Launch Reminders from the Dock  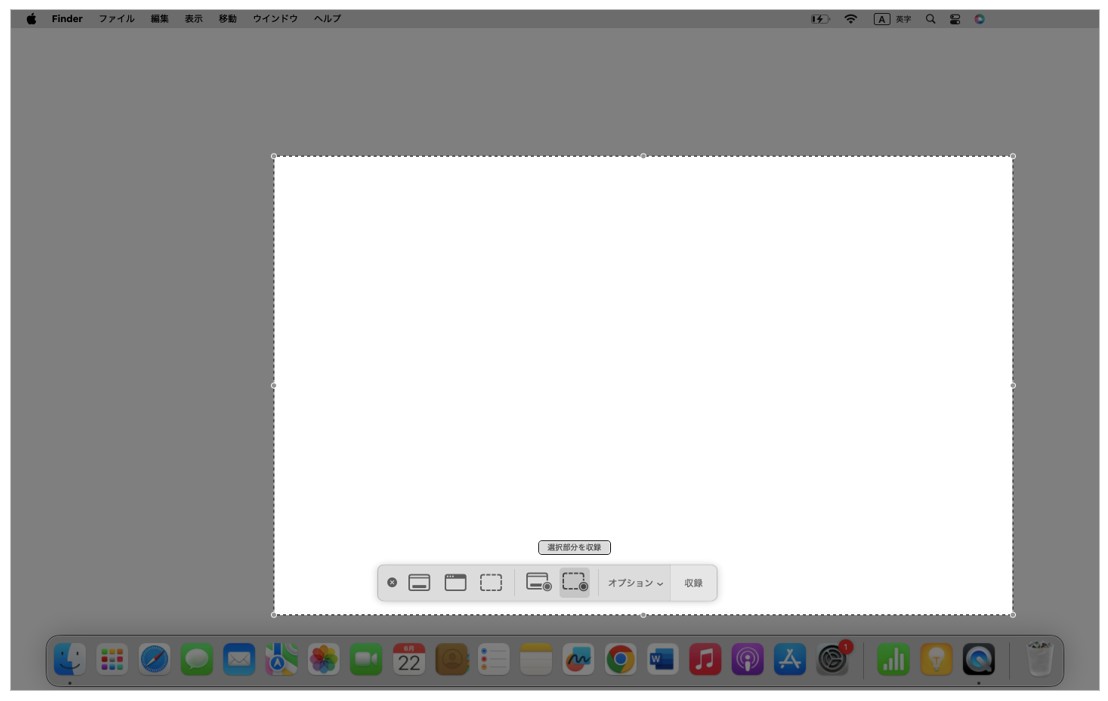(x=493, y=660)
